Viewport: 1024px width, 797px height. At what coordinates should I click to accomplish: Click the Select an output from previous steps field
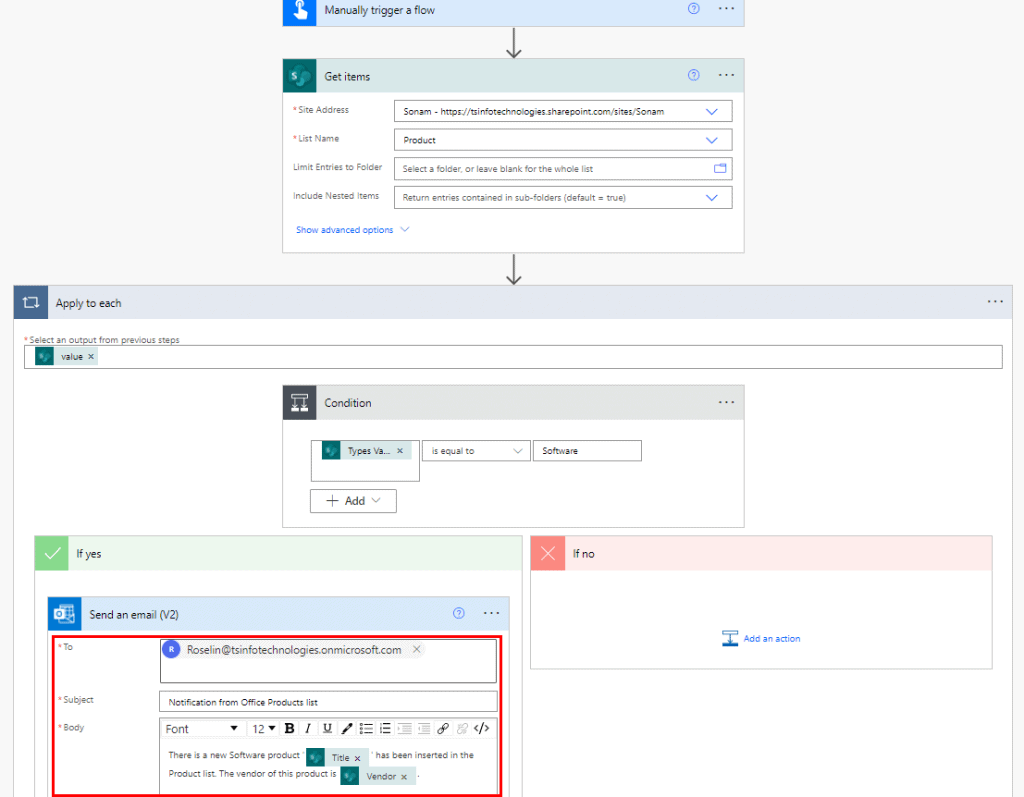click(x=513, y=357)
